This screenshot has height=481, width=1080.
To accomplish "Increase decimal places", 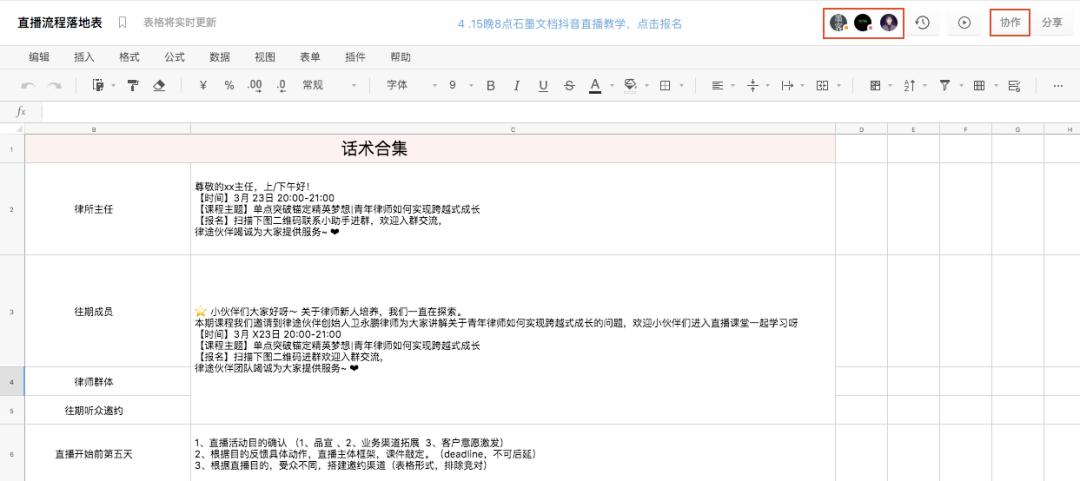I will [255, 85].
